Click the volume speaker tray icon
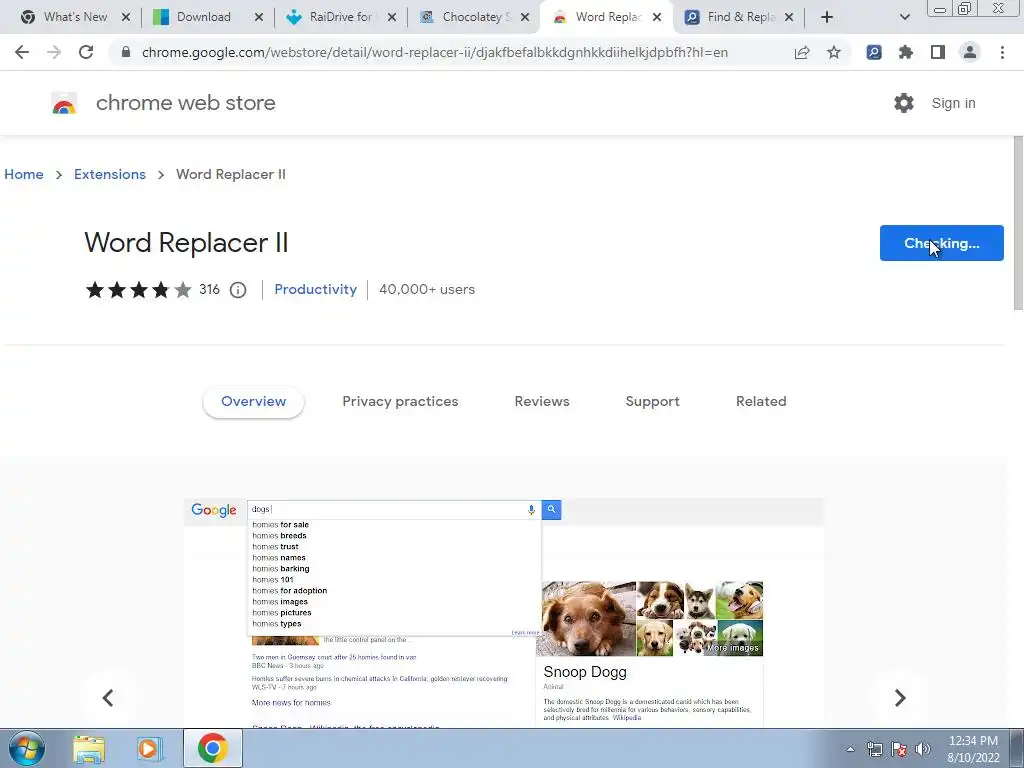The height and width of the screenshot is (768, 1024). click(x=923, y=749)
